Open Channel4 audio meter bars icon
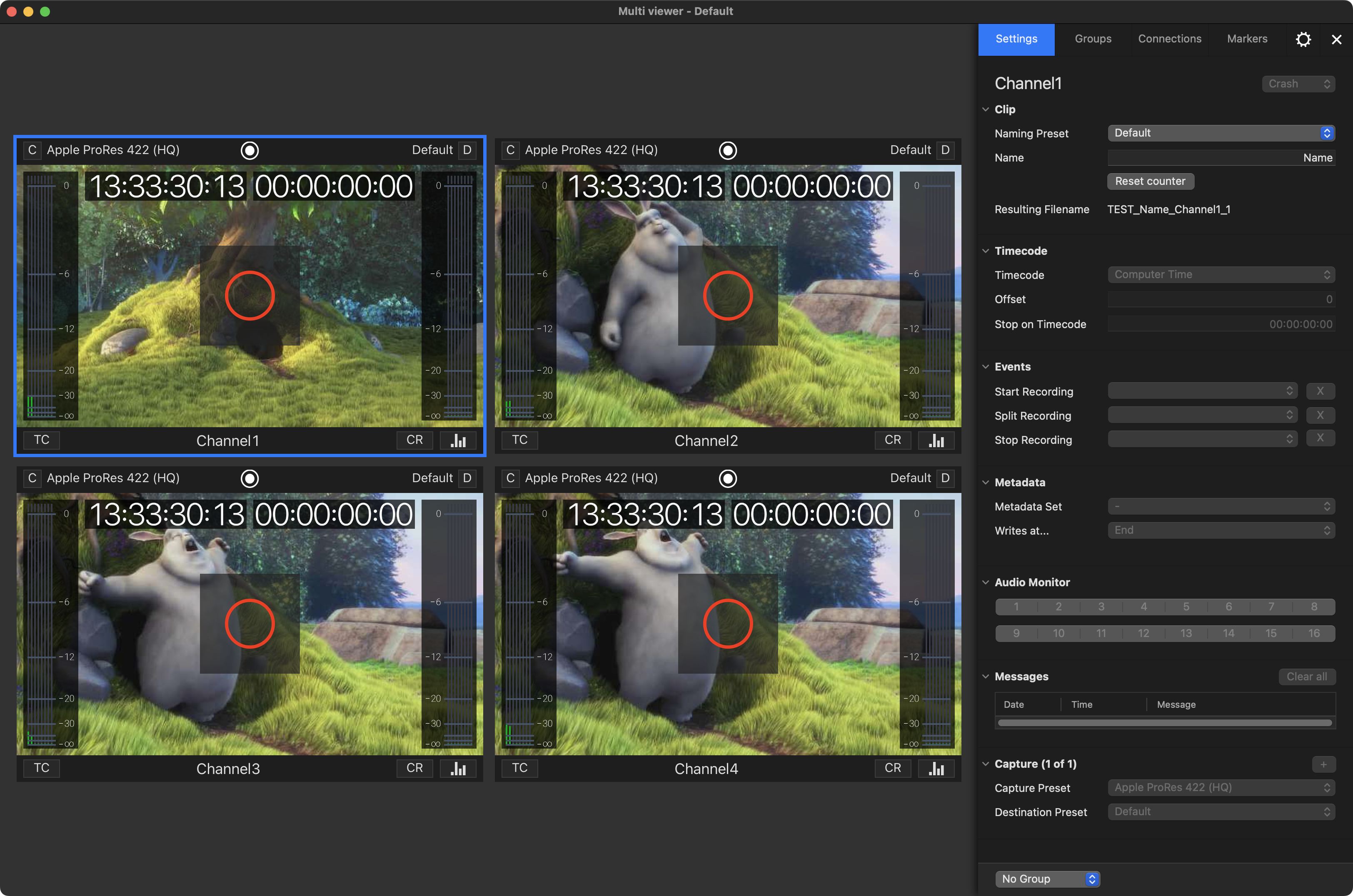This screenshot has width=1353, height=896. coord(936,768)
